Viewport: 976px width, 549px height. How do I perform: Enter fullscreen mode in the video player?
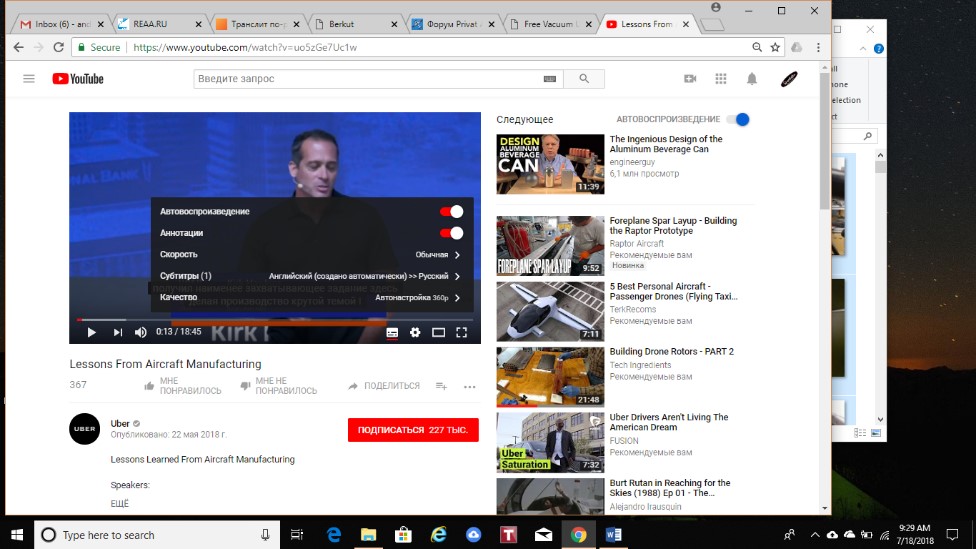tap(462, 332)
